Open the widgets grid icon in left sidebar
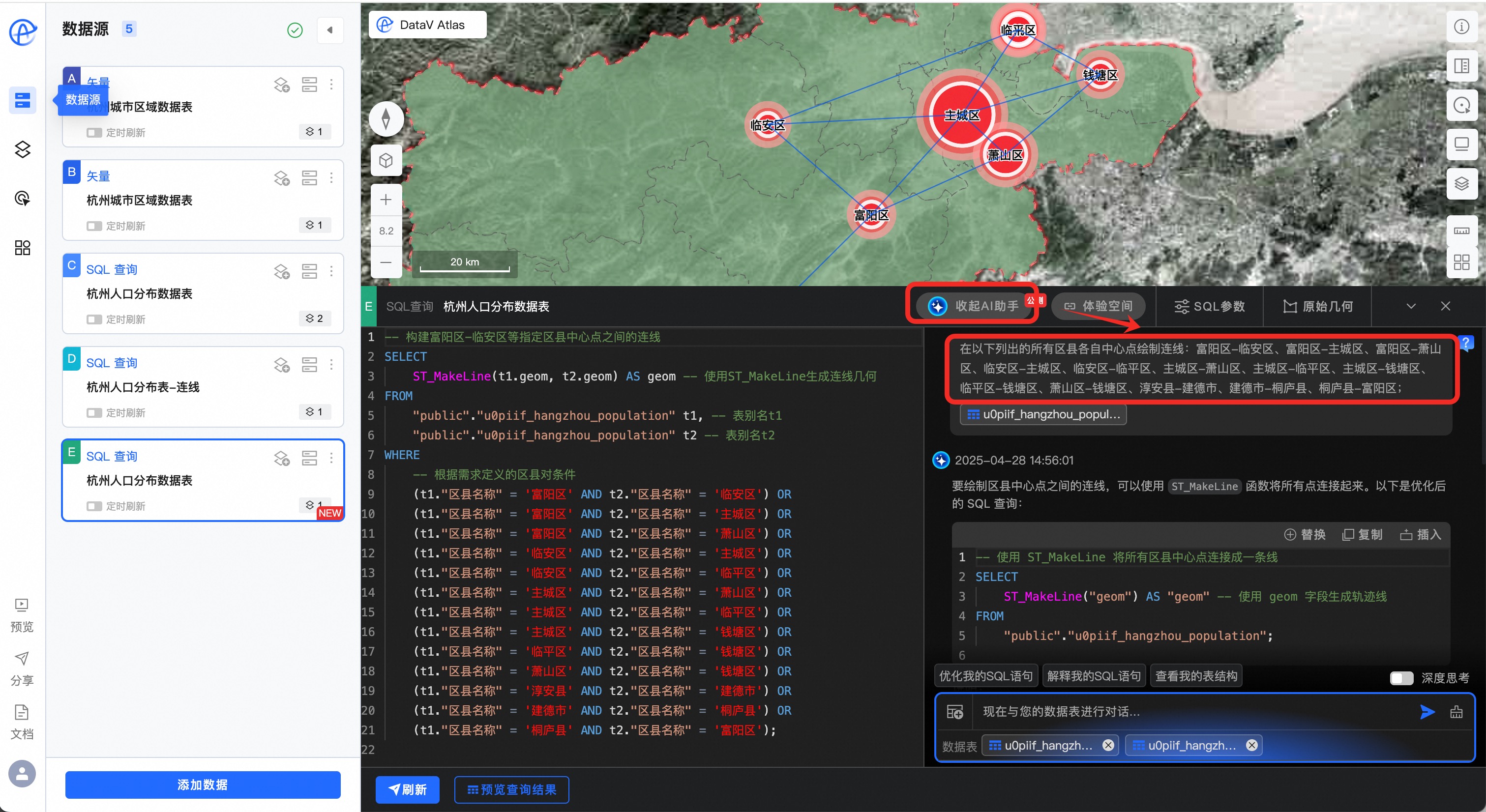1486x812 pixels. point(23,248)
